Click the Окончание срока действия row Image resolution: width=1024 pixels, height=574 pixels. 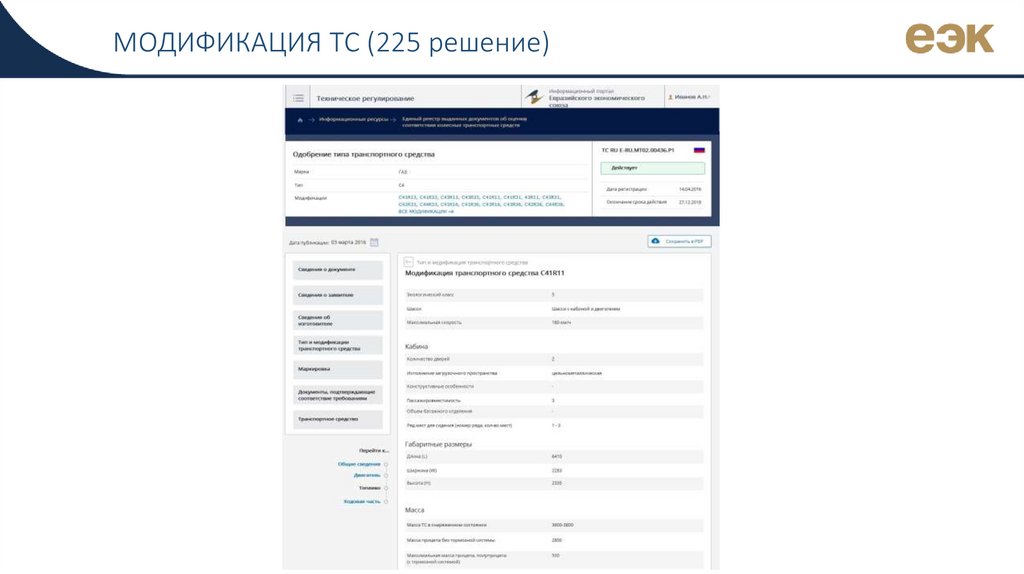point(652,202)
